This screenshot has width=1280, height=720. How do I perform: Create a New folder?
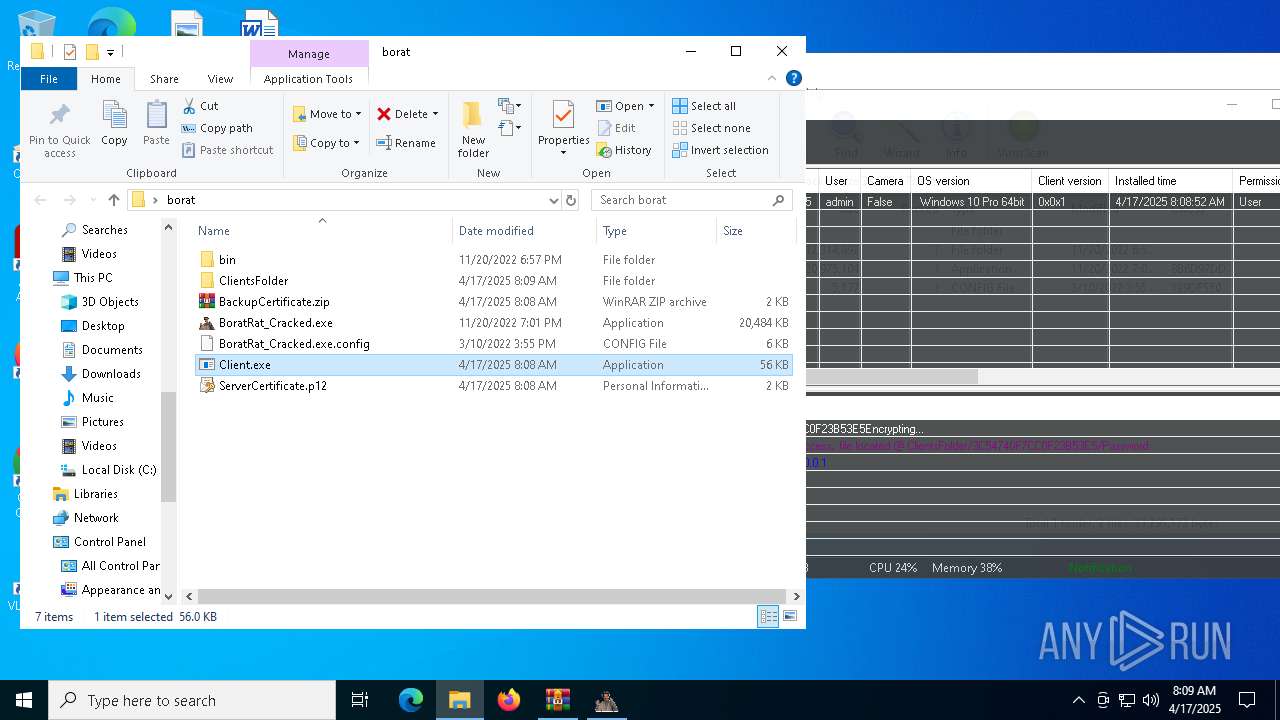[473, 129]
